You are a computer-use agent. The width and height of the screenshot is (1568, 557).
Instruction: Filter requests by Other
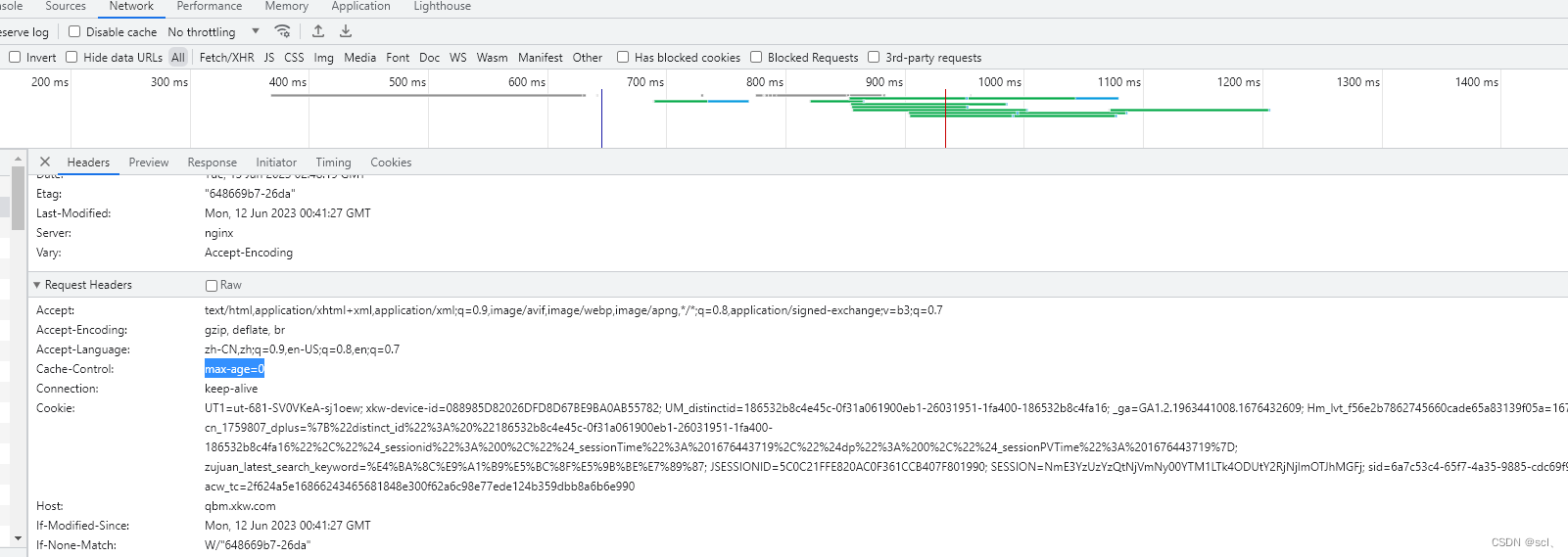click(588, 58)
